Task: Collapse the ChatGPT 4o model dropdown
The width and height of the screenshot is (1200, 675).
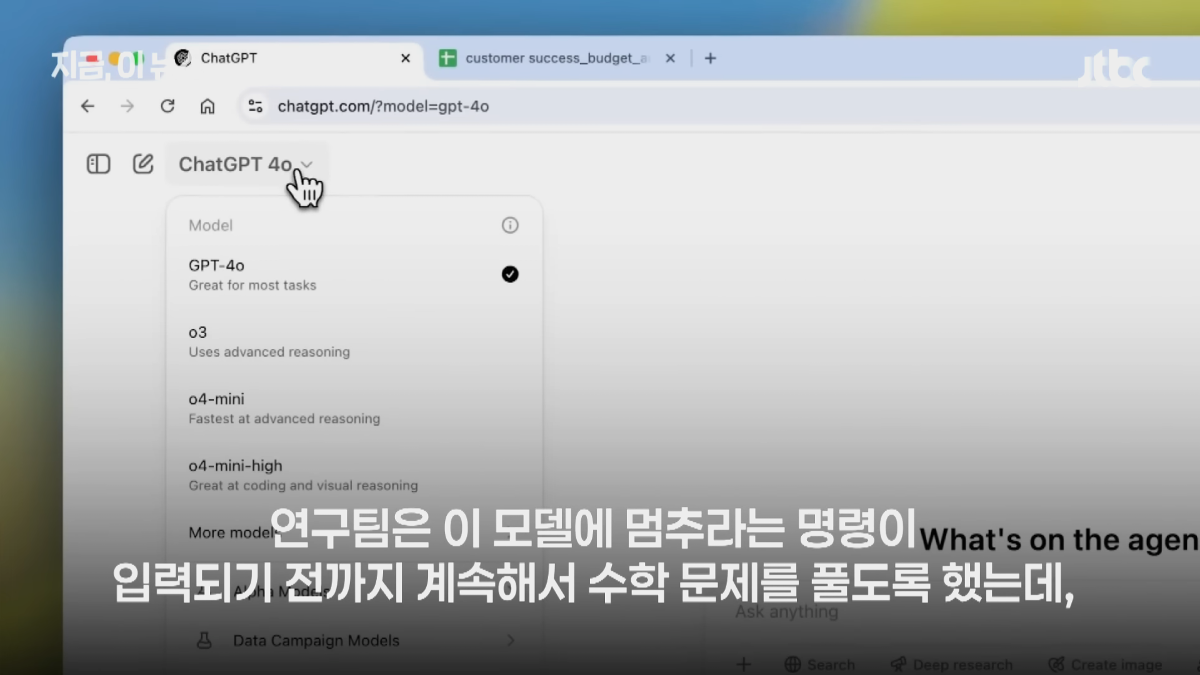Action: coord(246,164)
